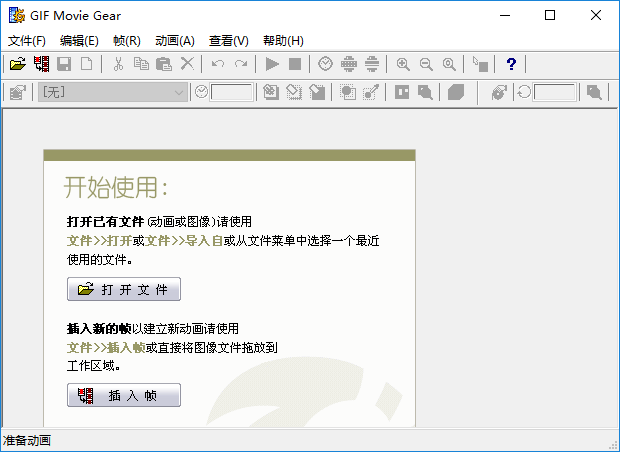Click the Redo arrow icon
Image resolution: width=620 pixels, height=452 pixels.
tap(241, 64)
